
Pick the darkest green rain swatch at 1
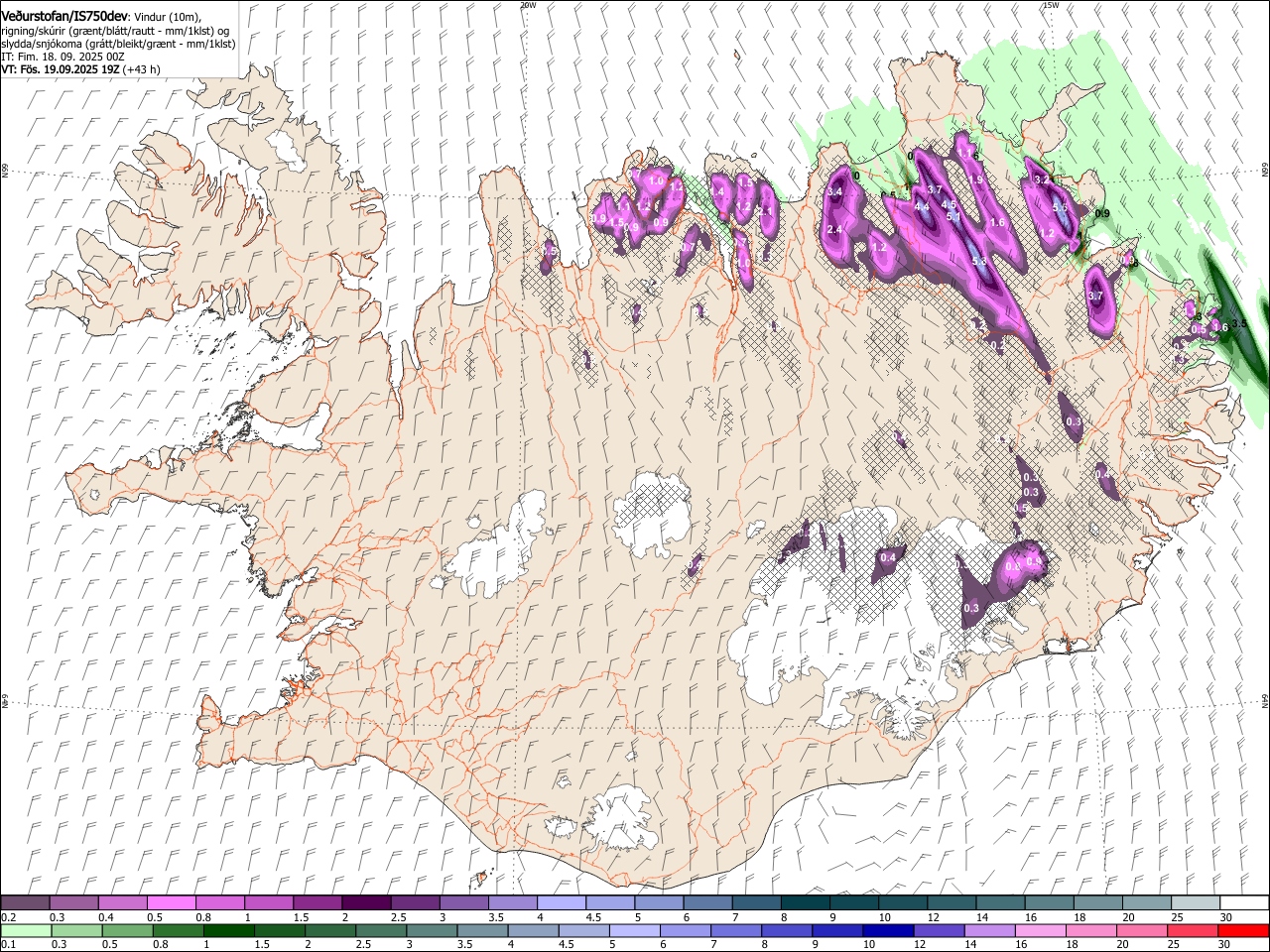(x=228, y=931)
